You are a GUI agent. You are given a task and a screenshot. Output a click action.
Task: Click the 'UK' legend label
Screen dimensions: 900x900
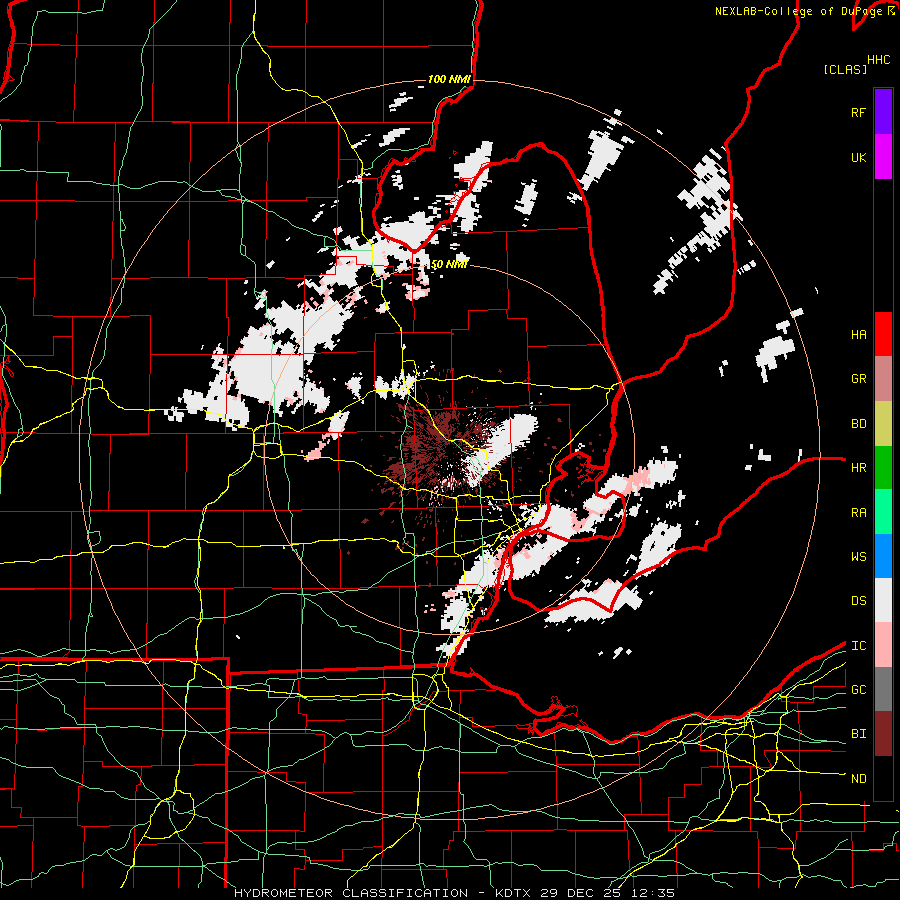coord(858,158)
